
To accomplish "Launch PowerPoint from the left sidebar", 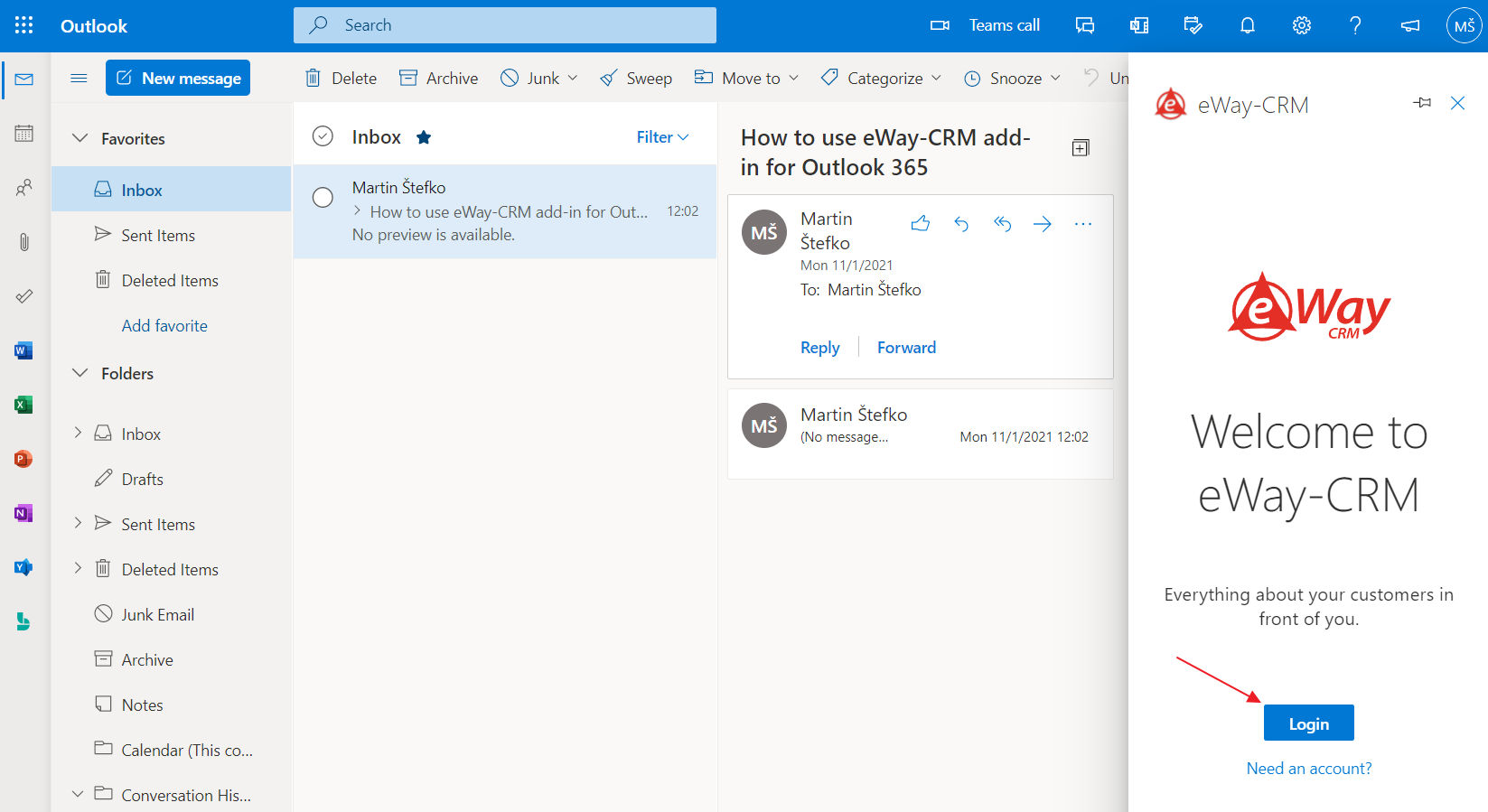I will pos(24,459).
